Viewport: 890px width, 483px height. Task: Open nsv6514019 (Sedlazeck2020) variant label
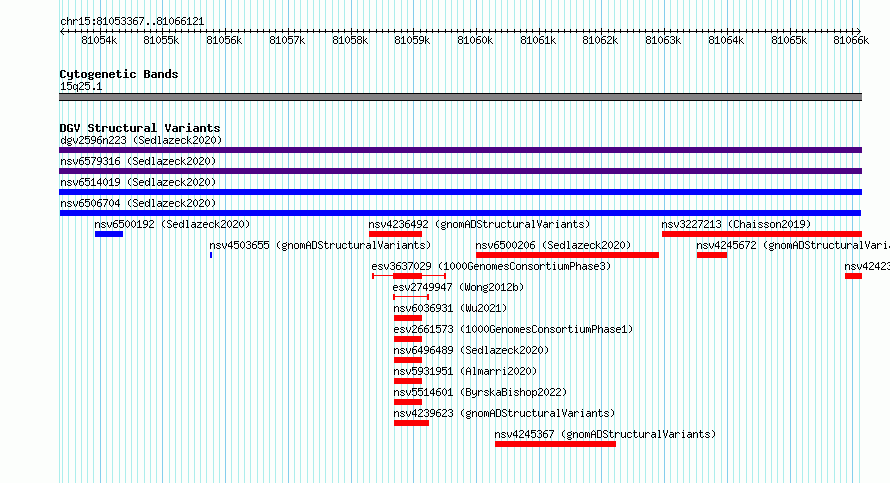coord(138,182)
